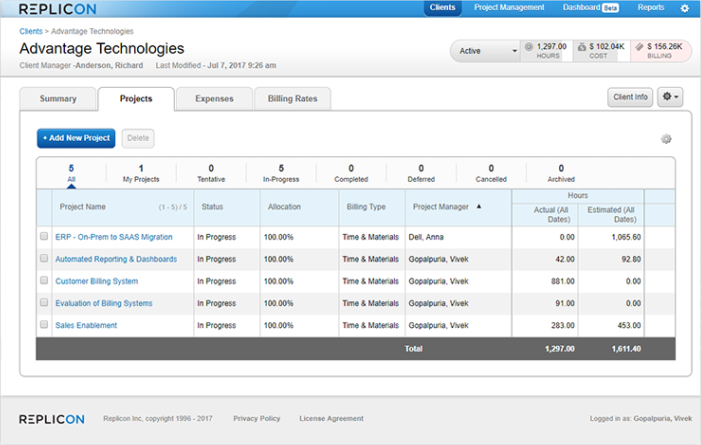Open Automated Reporting & Dashboards project
Screen dimensions: 701x445
[x=116, y=259]
